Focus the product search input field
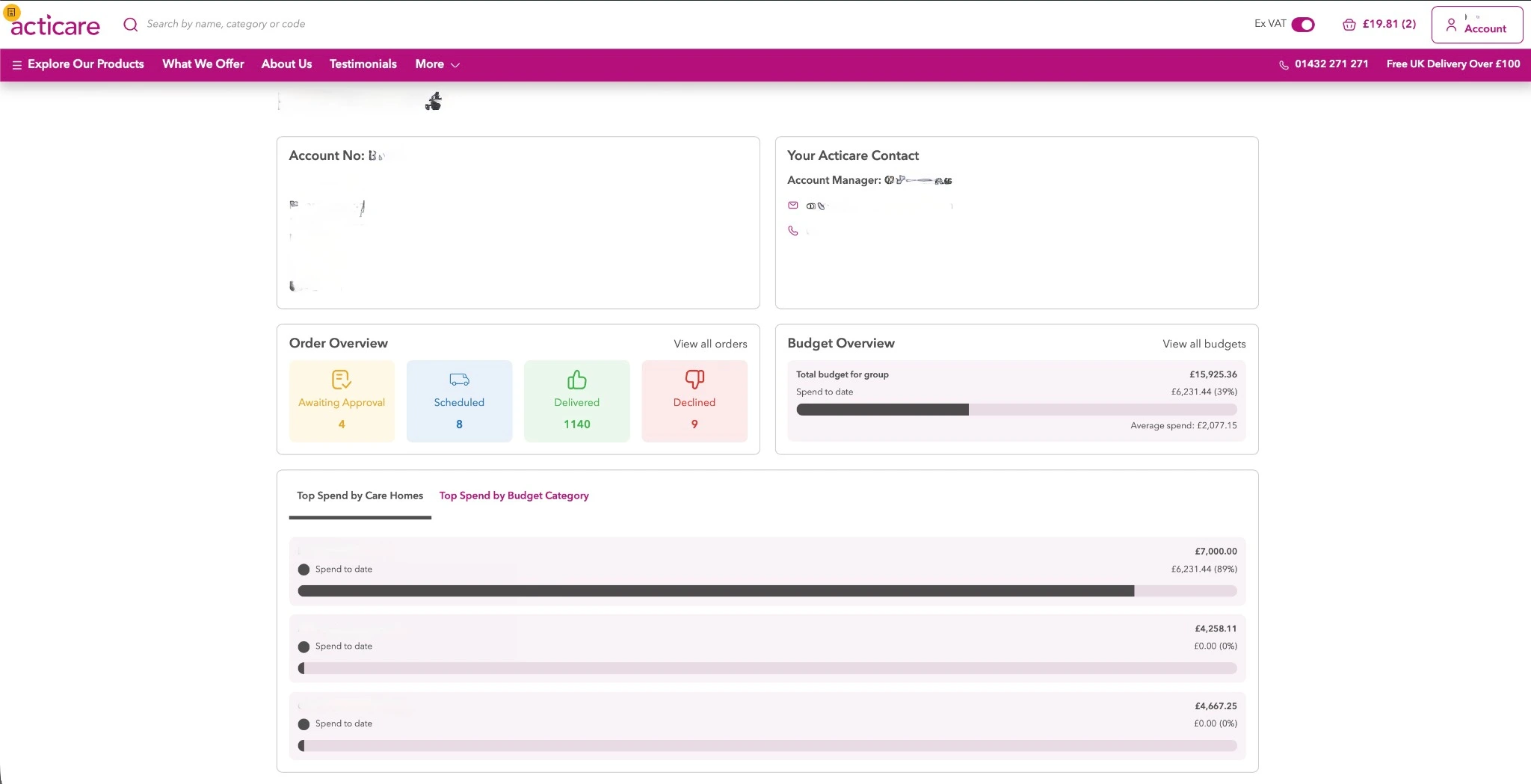The height and width of the screenshot is (784, 1531). point(227,25)
